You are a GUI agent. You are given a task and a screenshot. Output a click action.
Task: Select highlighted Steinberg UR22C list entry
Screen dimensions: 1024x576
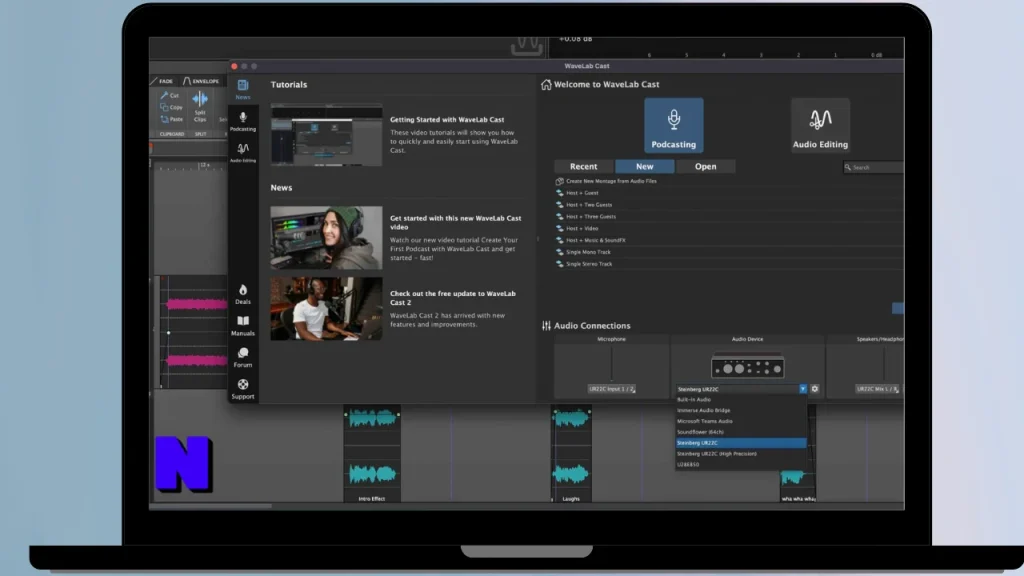pos(741,443)
